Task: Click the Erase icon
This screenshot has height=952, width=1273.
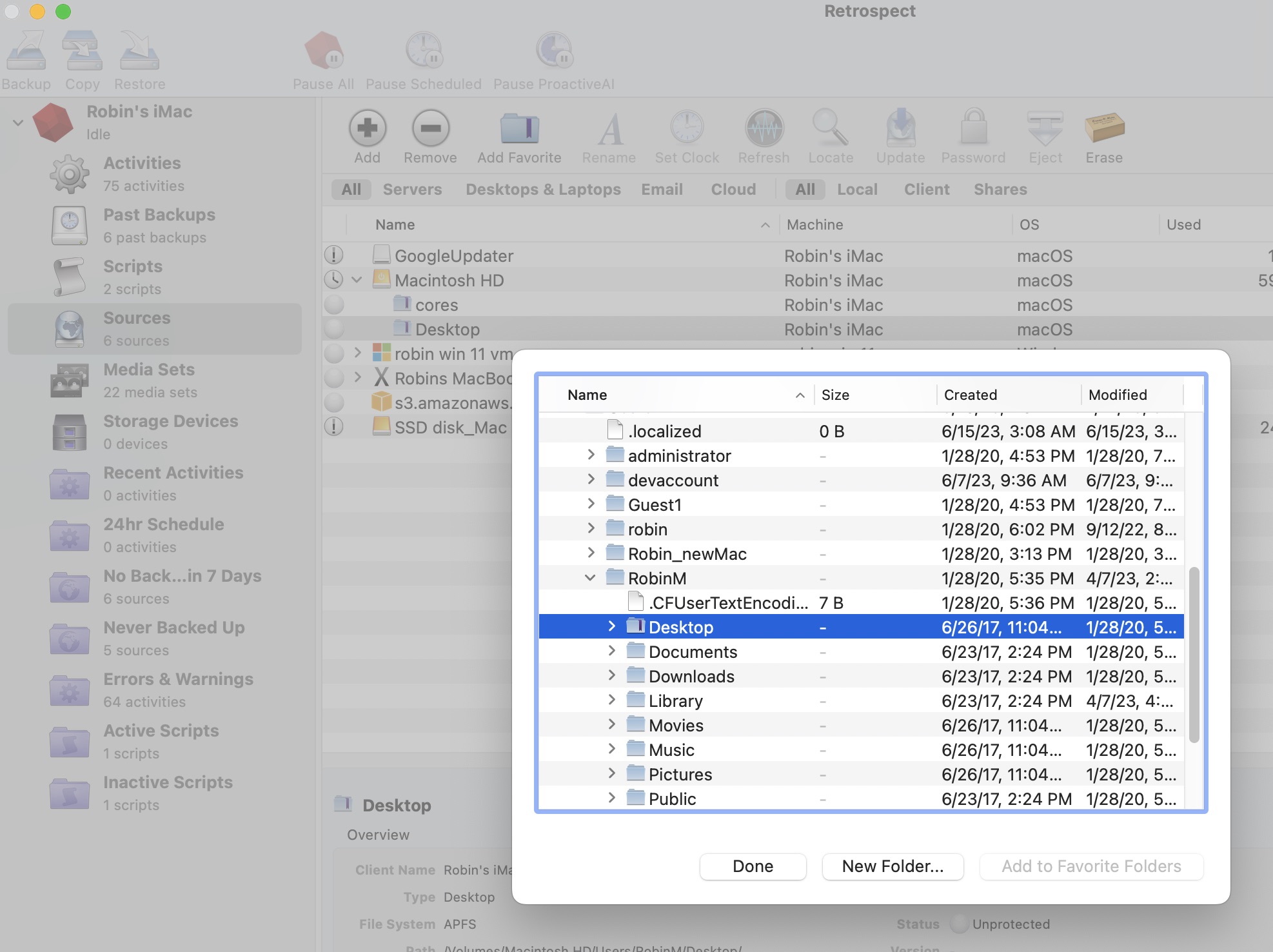Action: tap(1104, 128)
